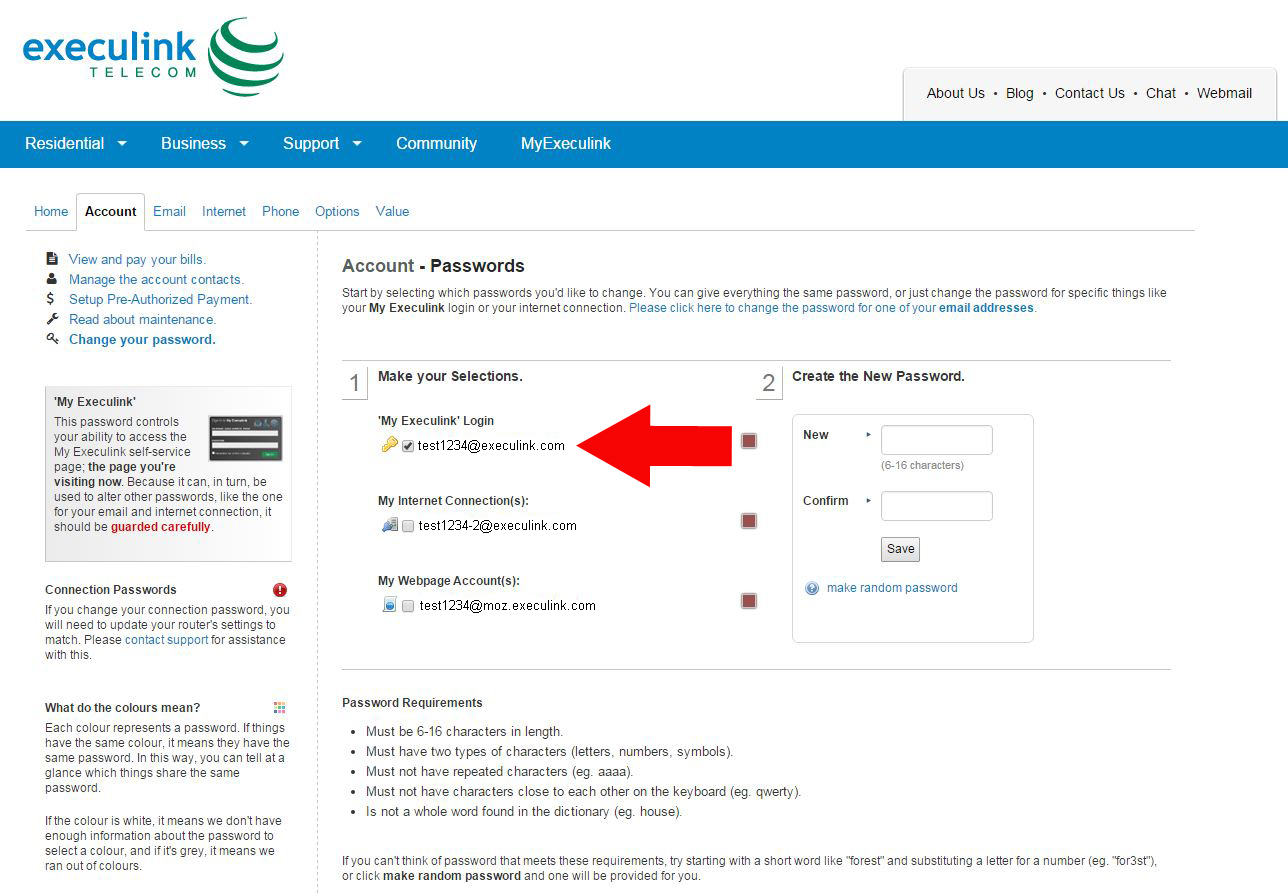Click the 'guarded carefully' red text
Image resolution: width=1288 pixels, height=896 pixels.
click(161, 527)
